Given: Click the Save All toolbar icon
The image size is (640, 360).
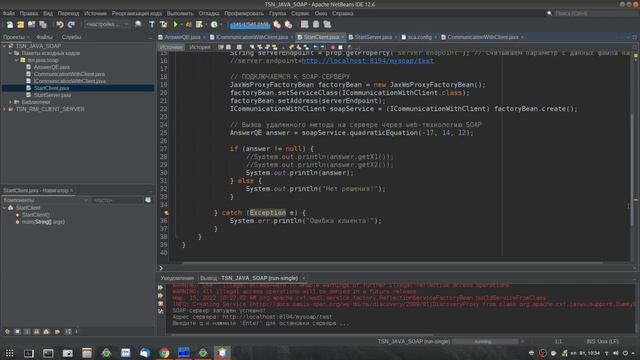Looking at the screenshot, I should [x=43, y=24].
